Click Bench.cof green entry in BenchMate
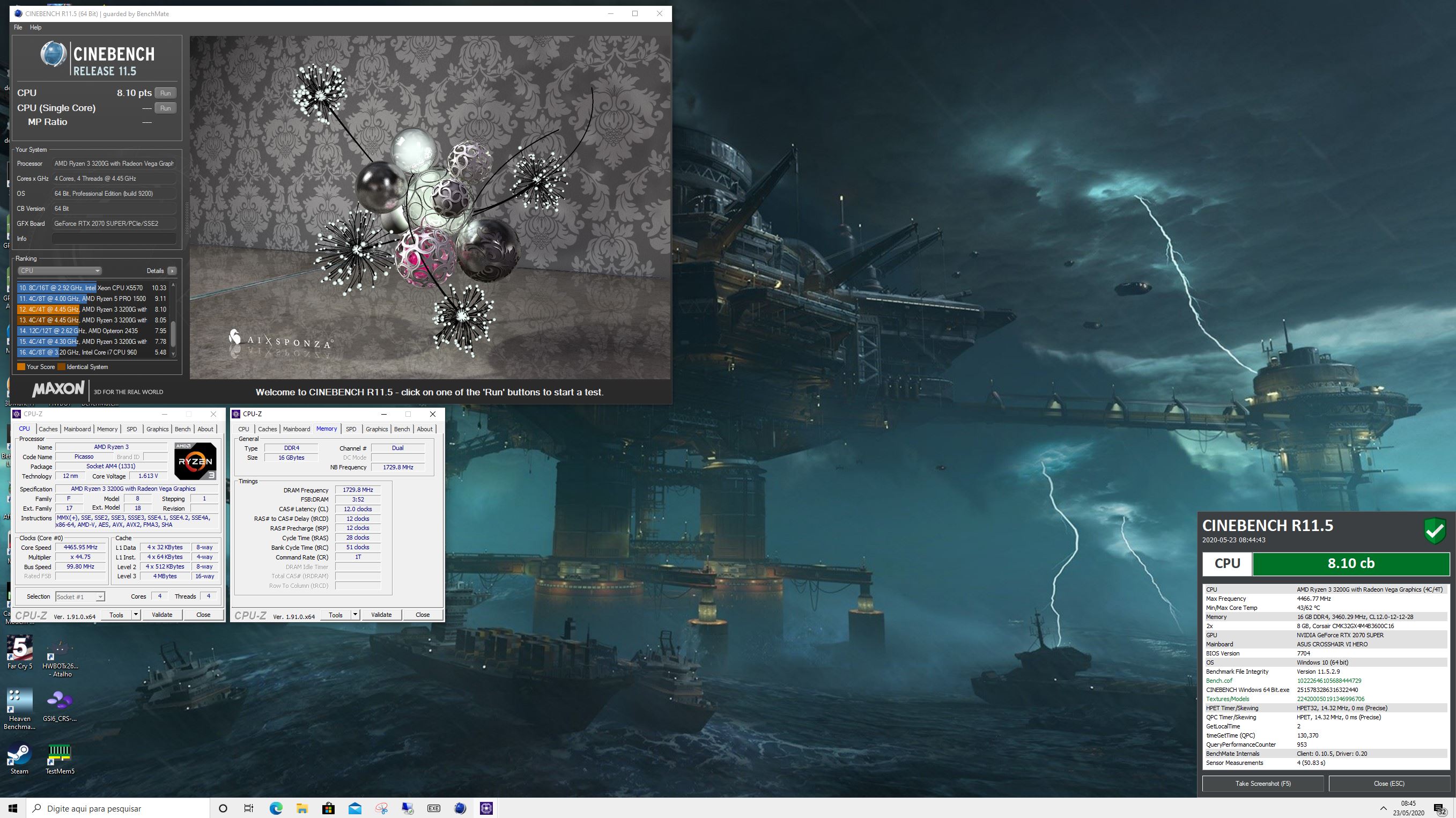The width and height of the screenshot is (1456, 818). (1326, 681)
